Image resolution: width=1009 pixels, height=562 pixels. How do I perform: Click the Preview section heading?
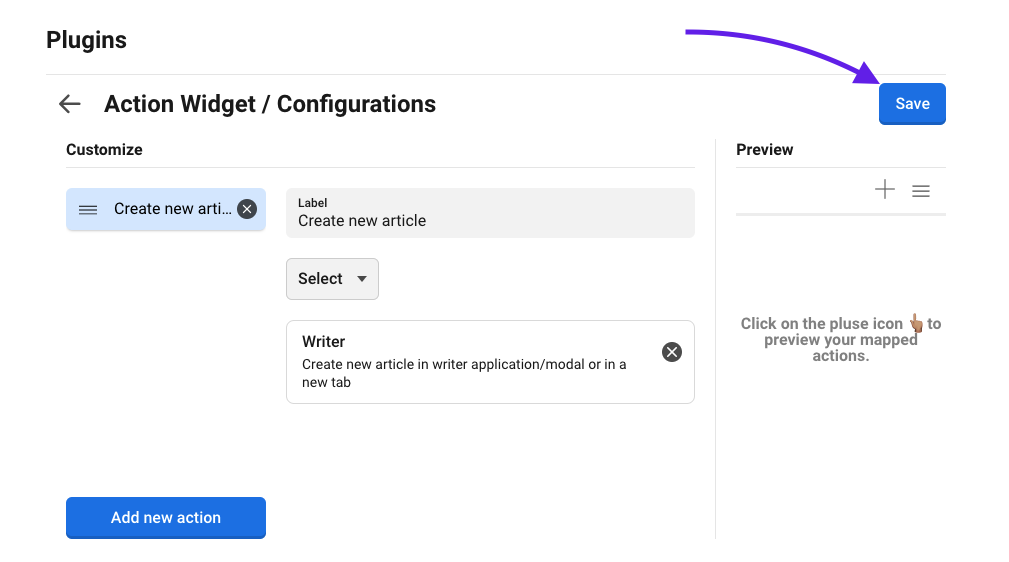point(764,150)
